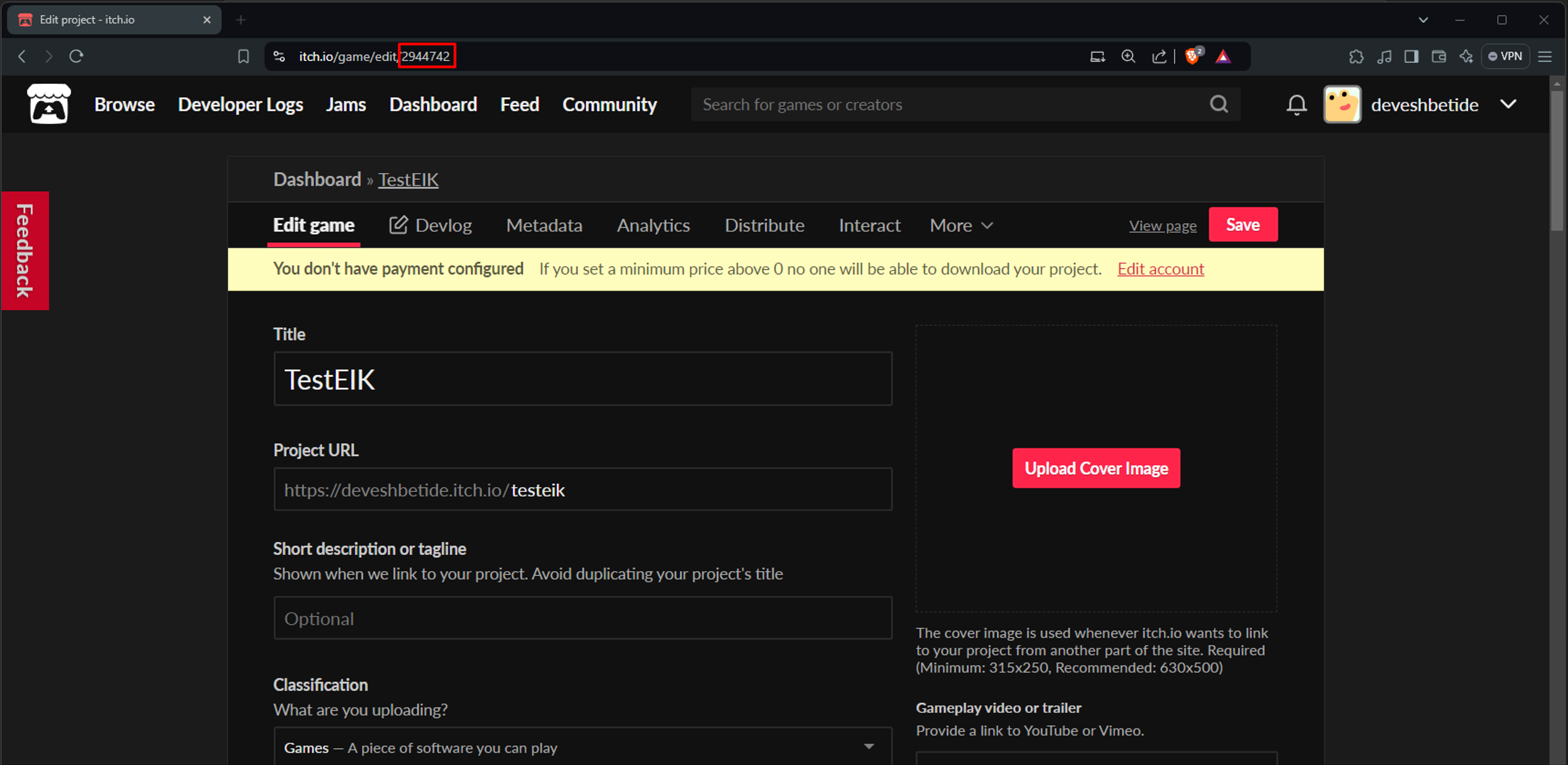
Task: Open the Browse nav item
Action: coord(124,104)
